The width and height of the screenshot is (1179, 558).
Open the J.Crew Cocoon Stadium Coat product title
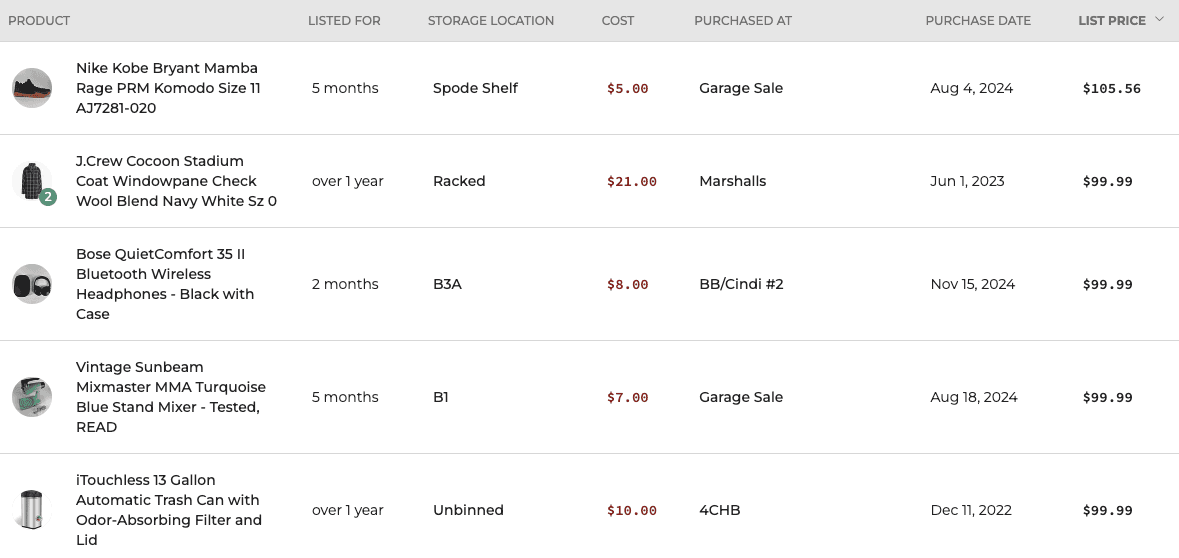(x=177, y=181)
